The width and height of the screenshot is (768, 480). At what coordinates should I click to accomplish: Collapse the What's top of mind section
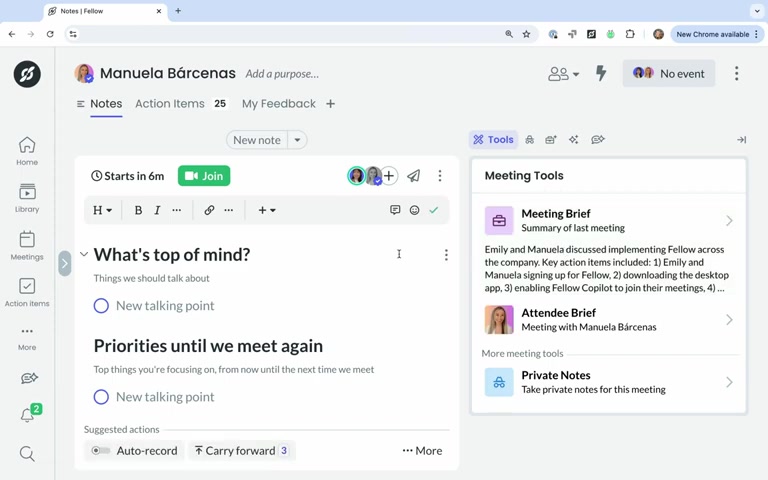[x=84, y=254]
